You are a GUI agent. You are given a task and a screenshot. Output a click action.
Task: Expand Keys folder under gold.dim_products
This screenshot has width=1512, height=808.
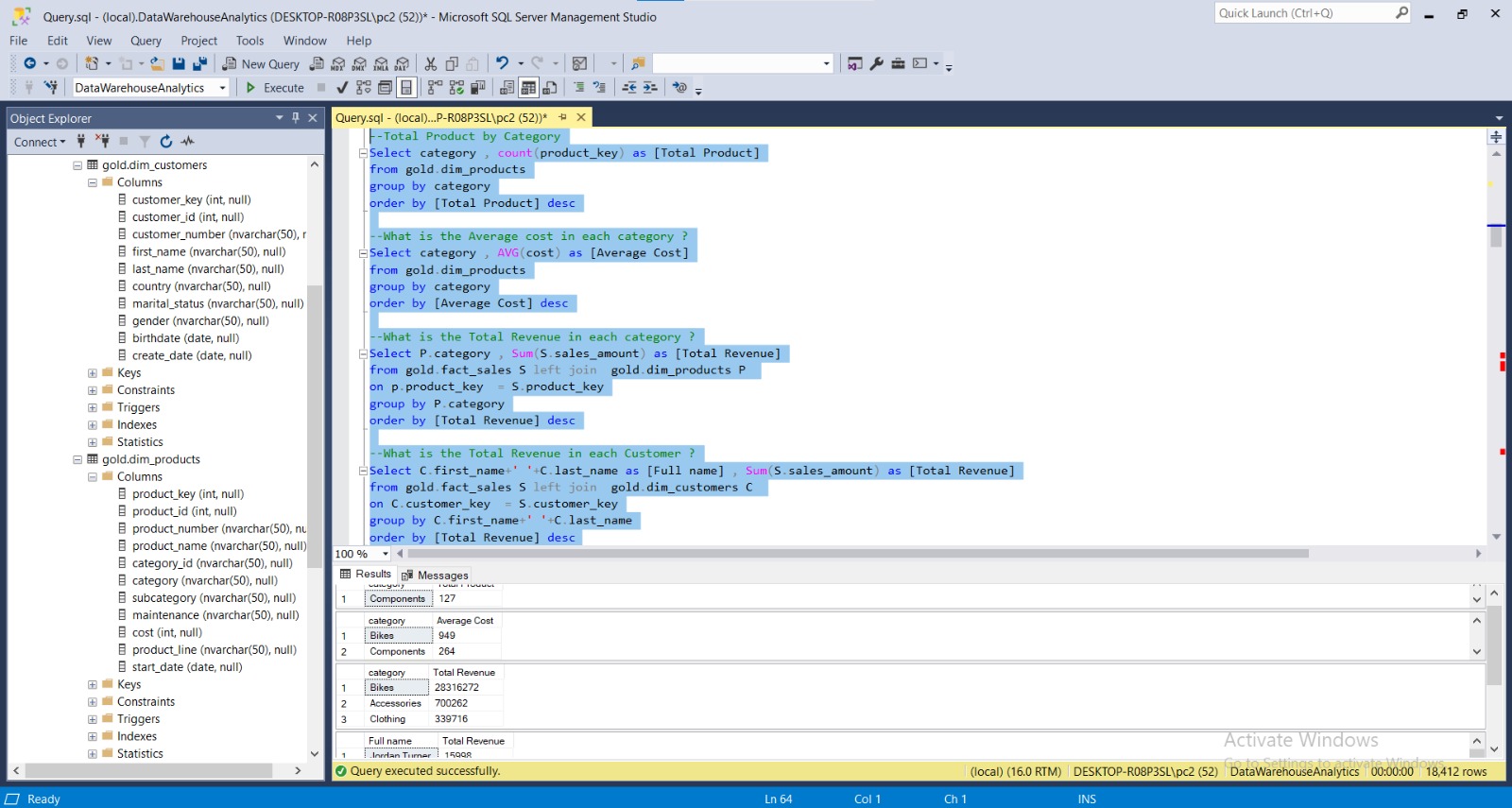click(93, 684)
